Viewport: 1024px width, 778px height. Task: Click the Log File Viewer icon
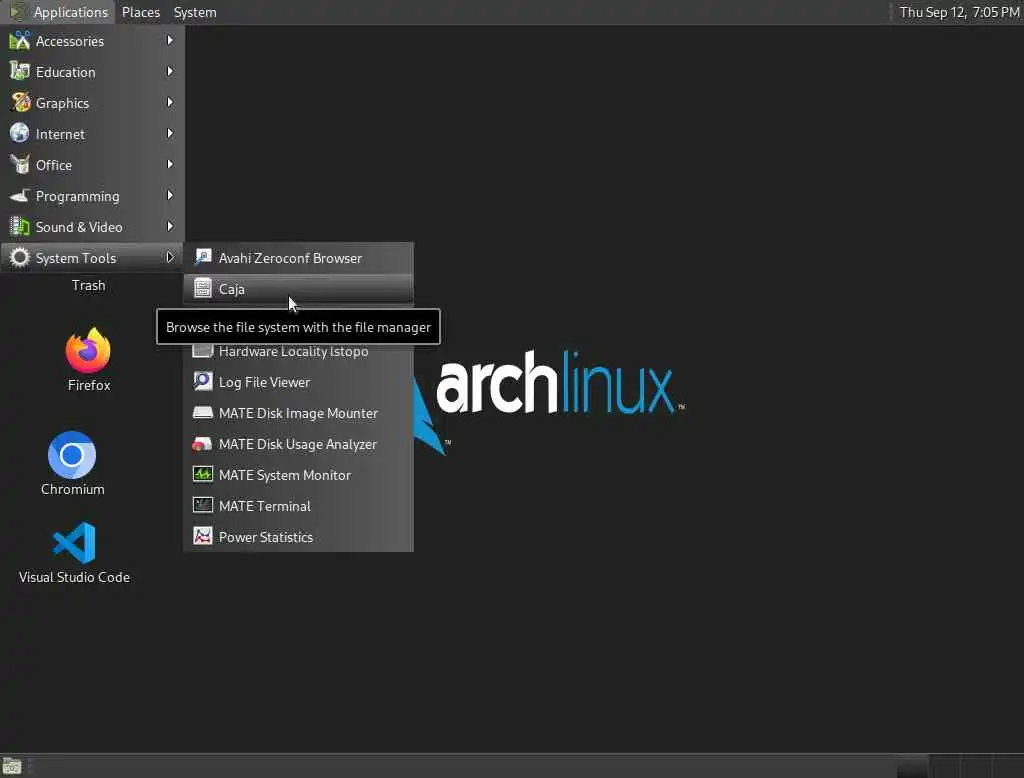(203, 381)
